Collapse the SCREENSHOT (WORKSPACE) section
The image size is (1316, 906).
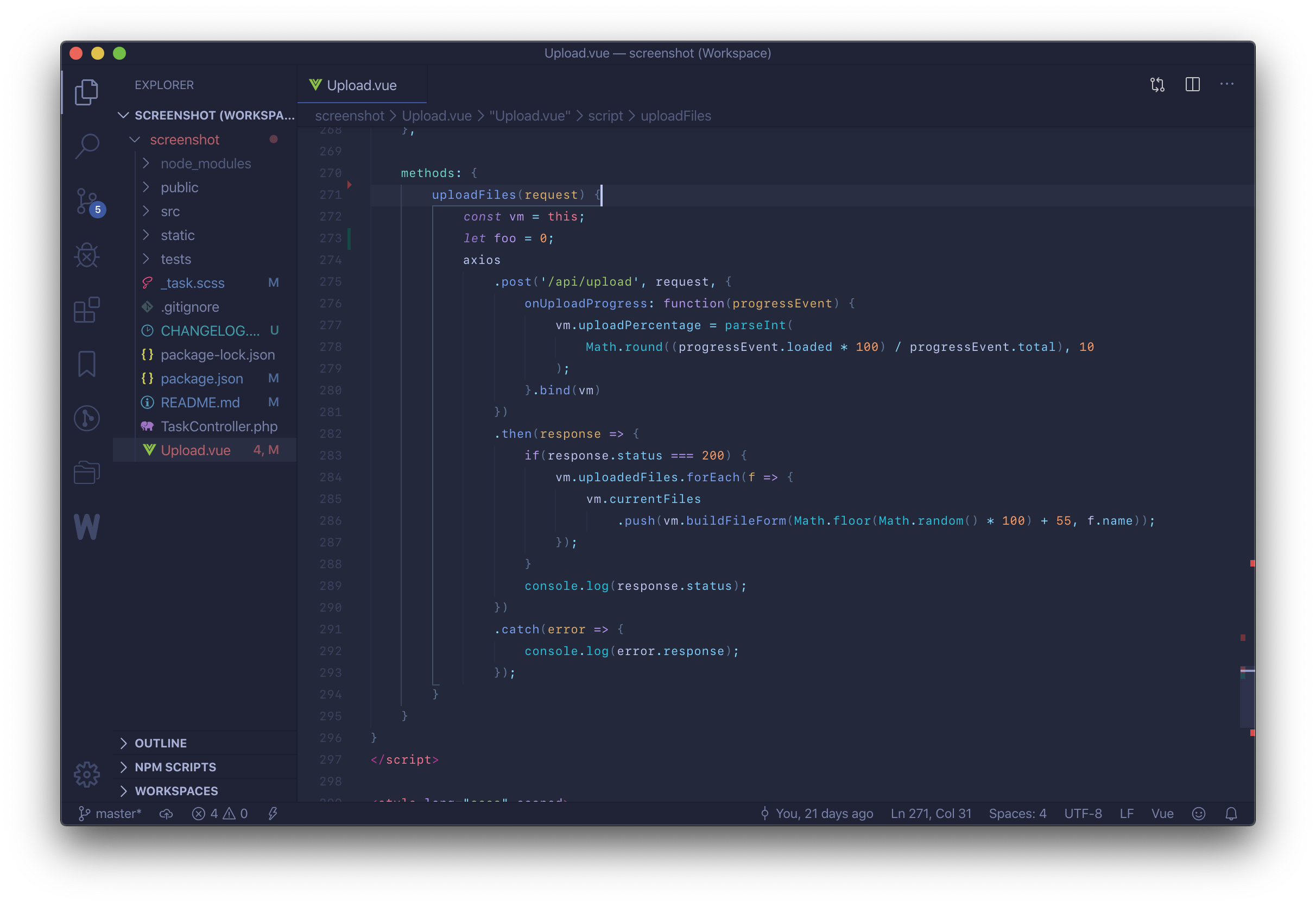tap(205, 115)
